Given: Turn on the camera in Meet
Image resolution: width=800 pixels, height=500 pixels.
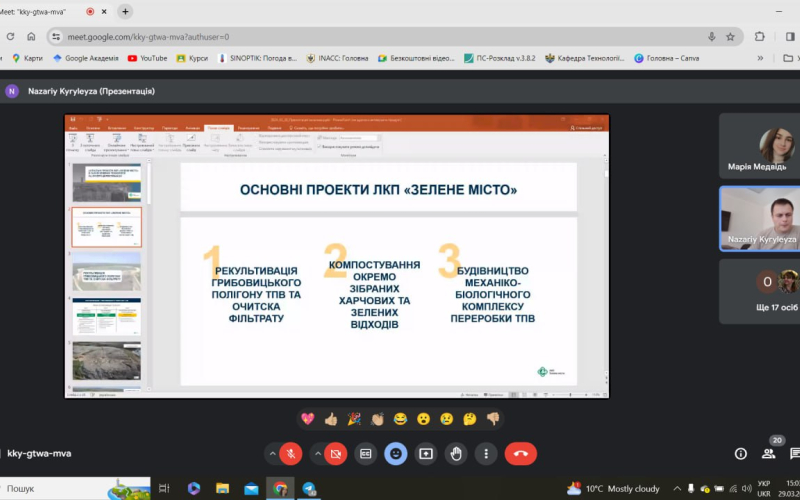Looking at the screenshot, I should tap(336, 454).
